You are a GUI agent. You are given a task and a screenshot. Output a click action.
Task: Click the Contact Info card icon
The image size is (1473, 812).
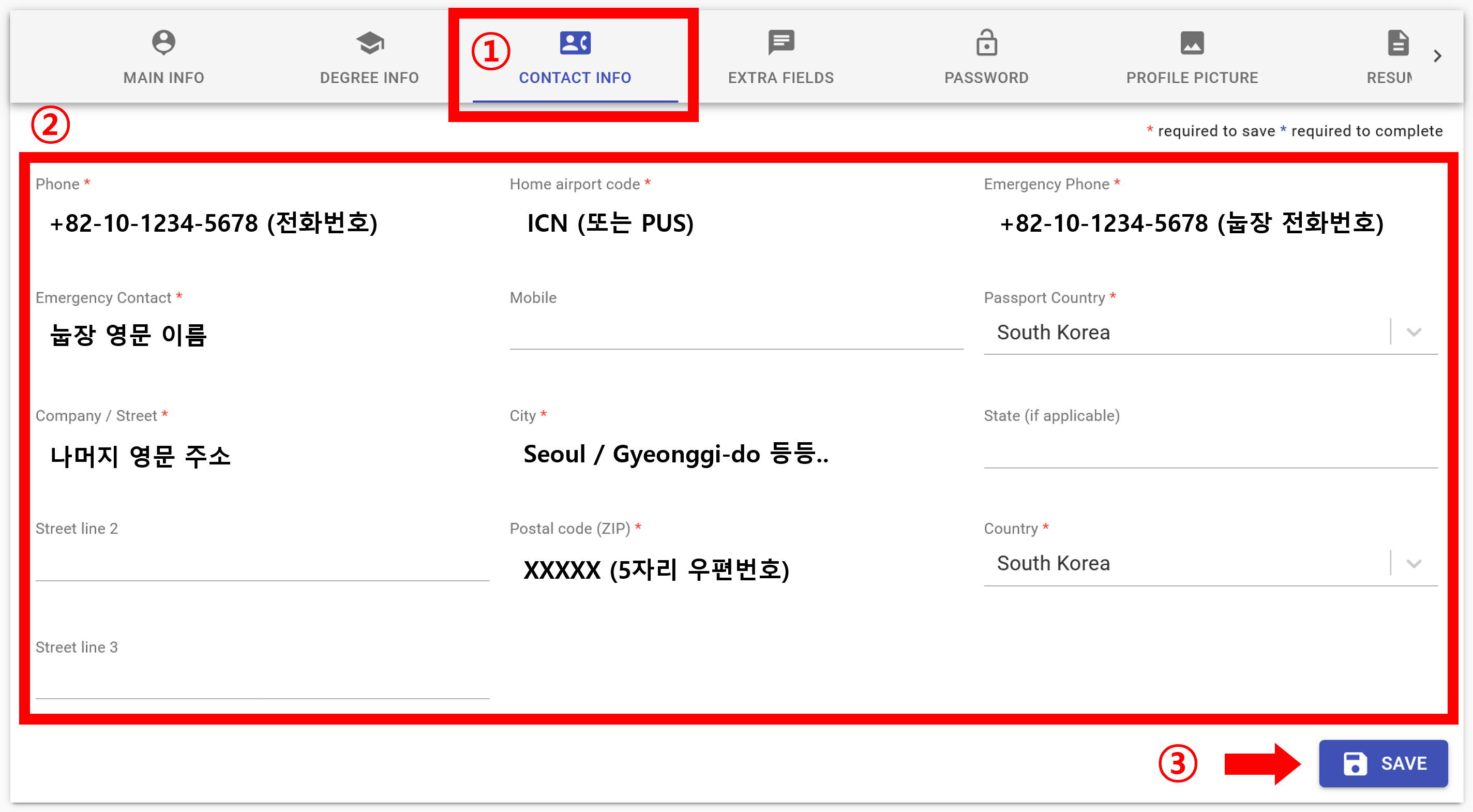click(575, 42)
